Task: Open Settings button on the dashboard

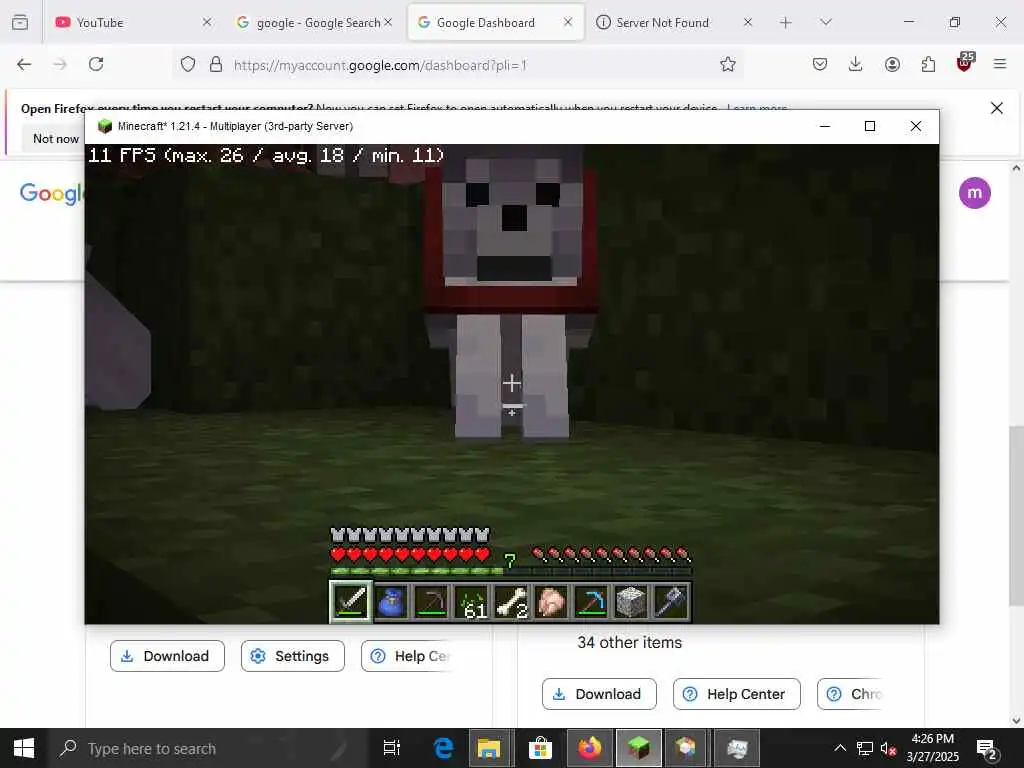Action: pos(293,656)
